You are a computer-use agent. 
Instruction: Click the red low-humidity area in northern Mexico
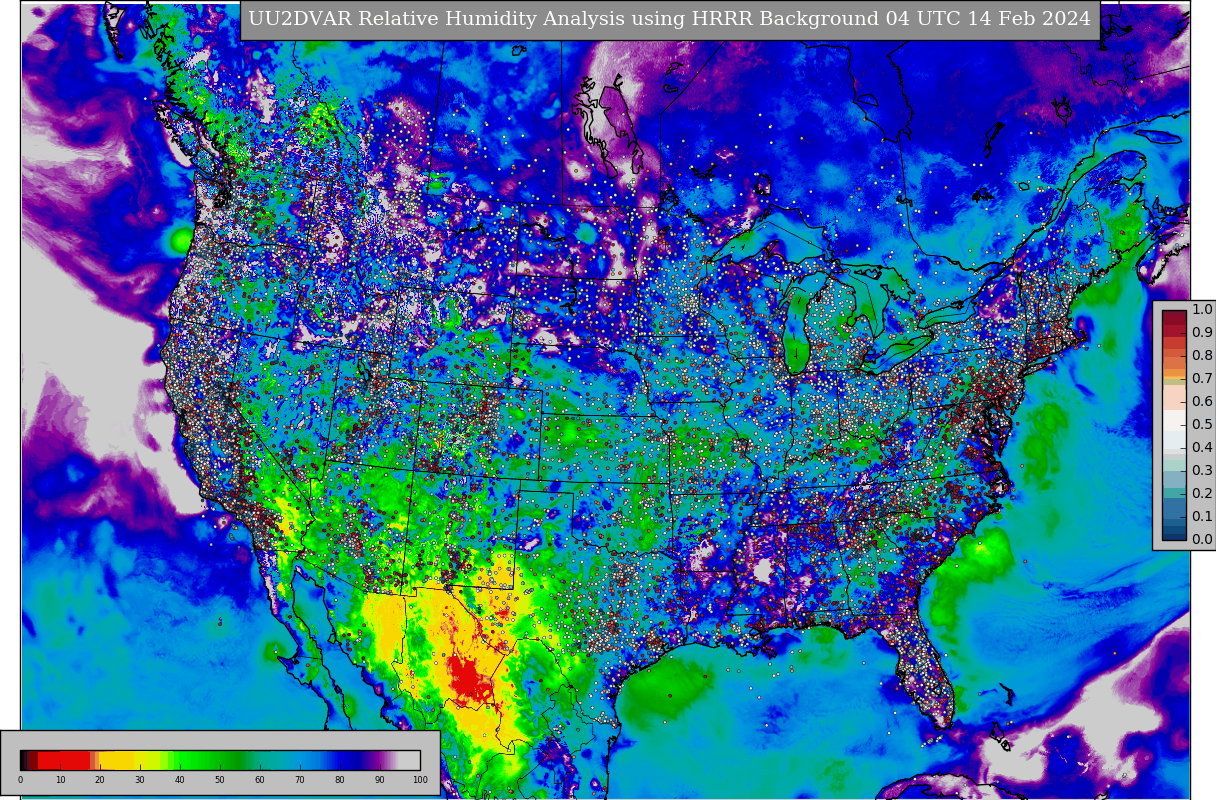[468, 680]
